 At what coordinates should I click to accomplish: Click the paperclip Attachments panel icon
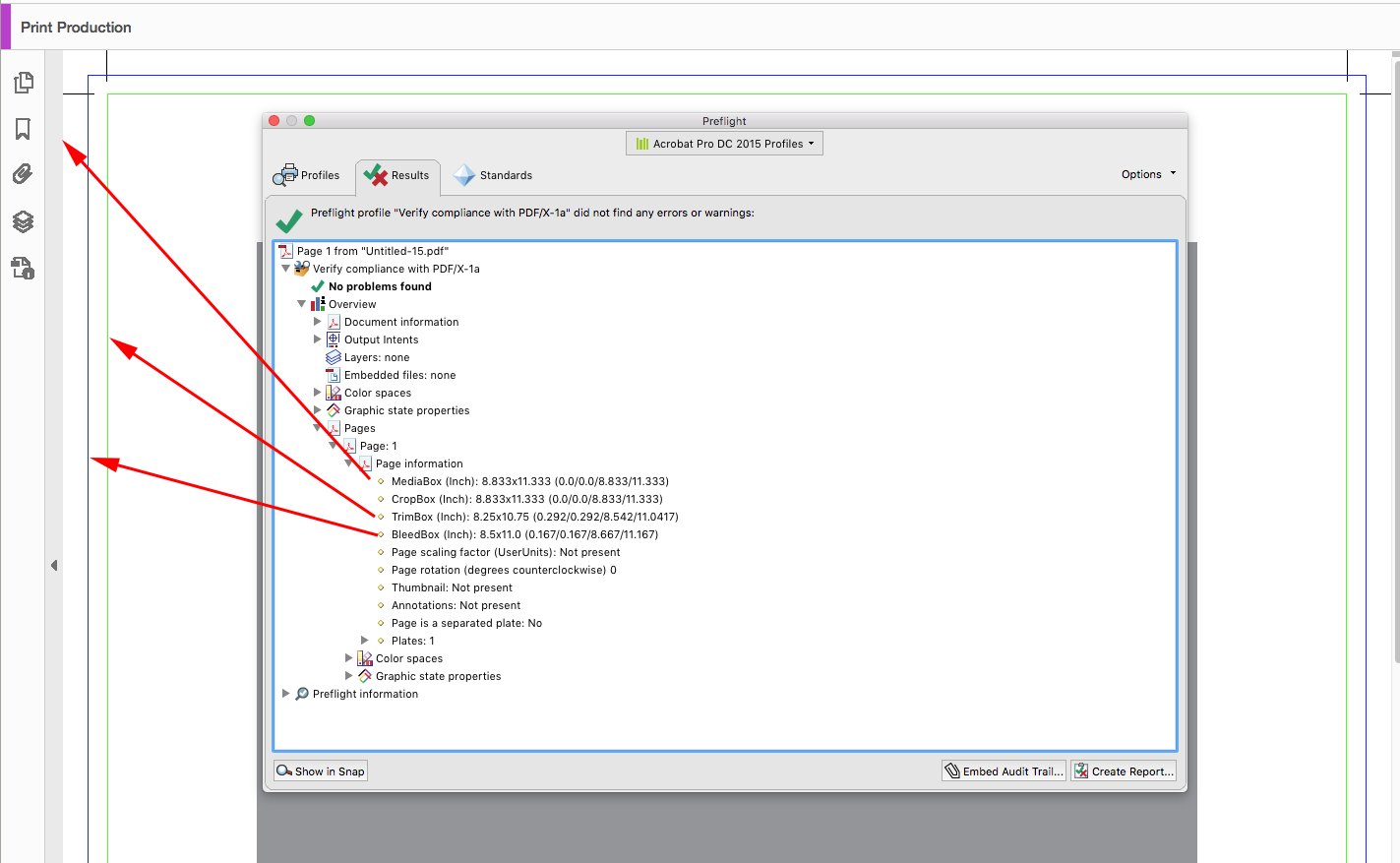[24, 174]
